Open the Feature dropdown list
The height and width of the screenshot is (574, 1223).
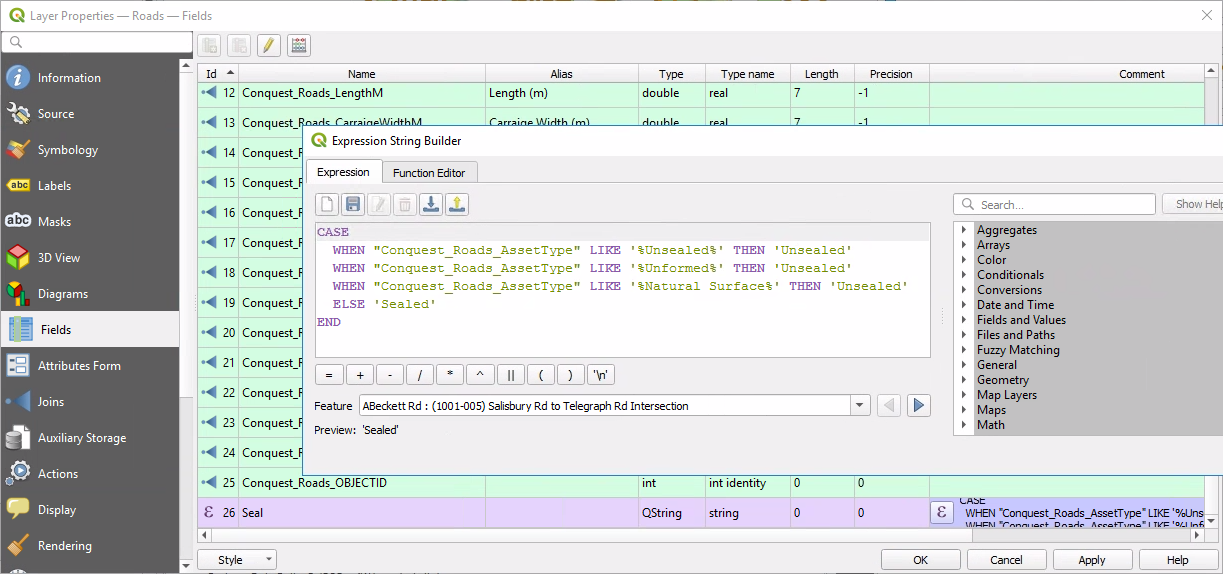[860, 406]
